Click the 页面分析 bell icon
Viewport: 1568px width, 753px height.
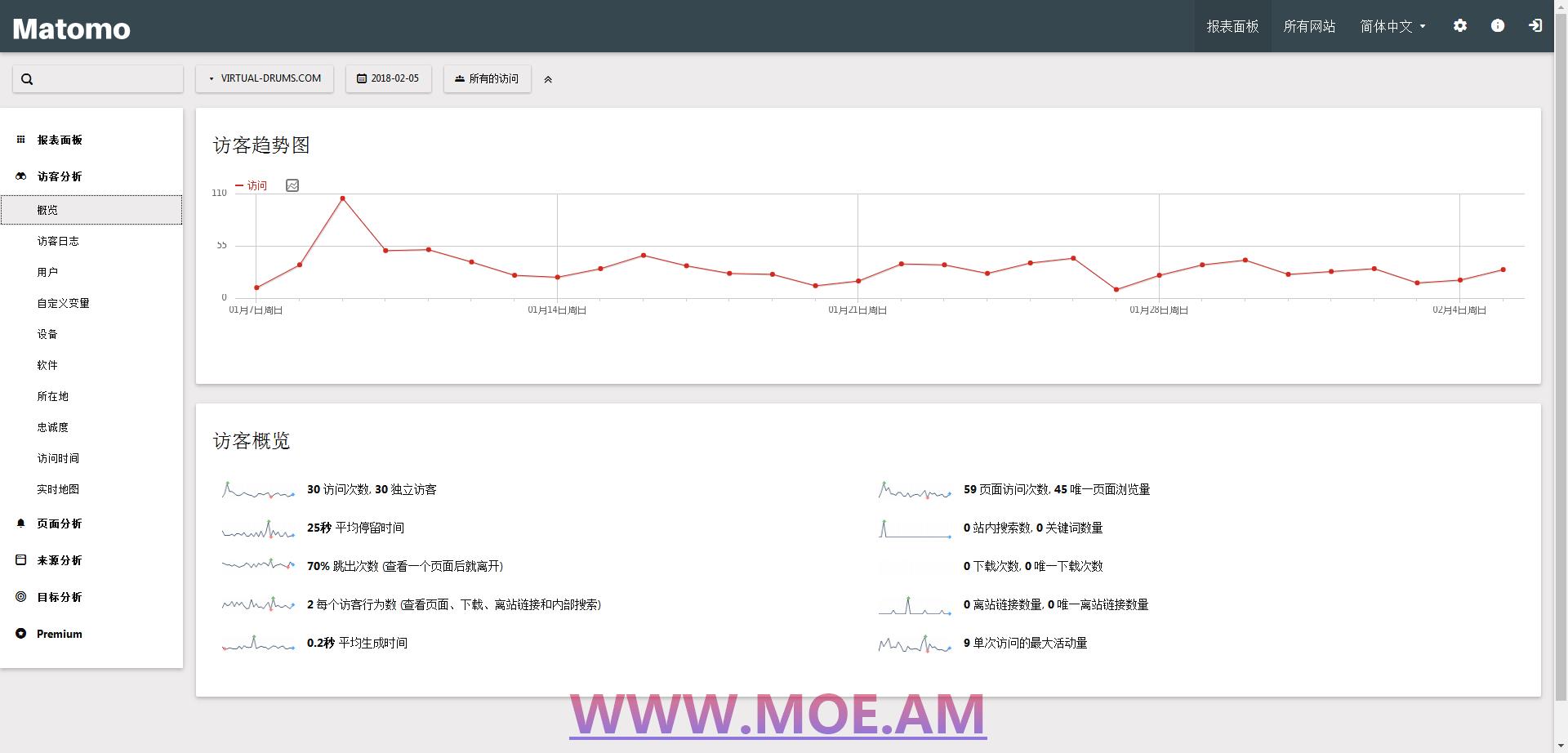point(21,524)
